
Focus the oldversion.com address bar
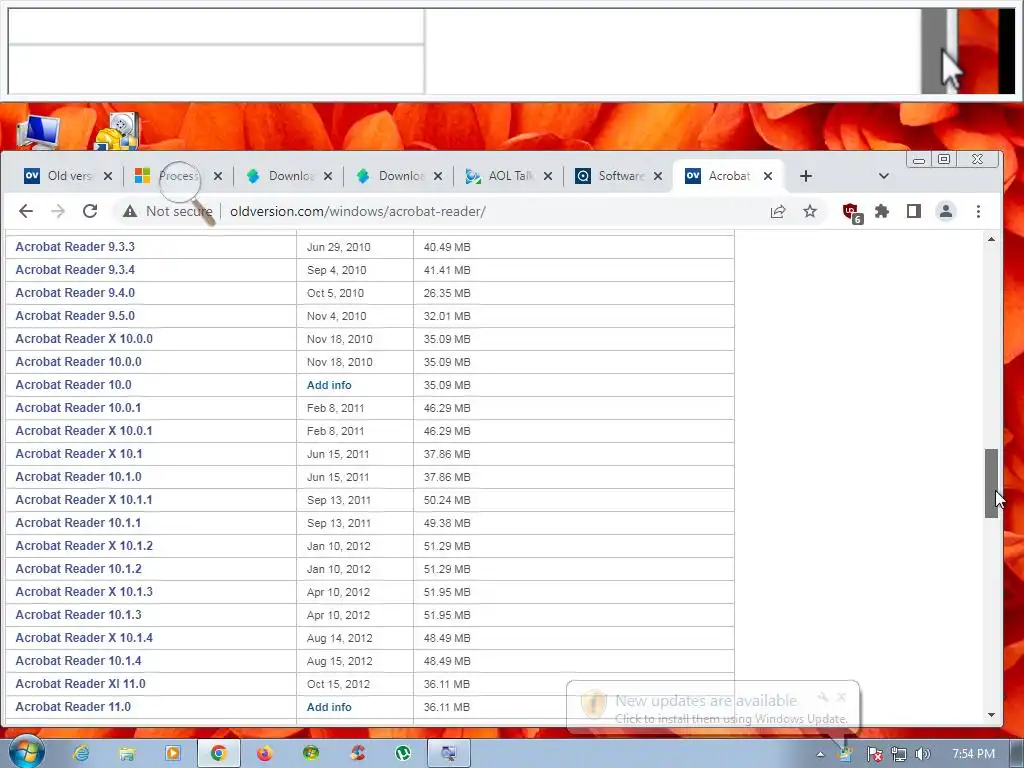357,211
